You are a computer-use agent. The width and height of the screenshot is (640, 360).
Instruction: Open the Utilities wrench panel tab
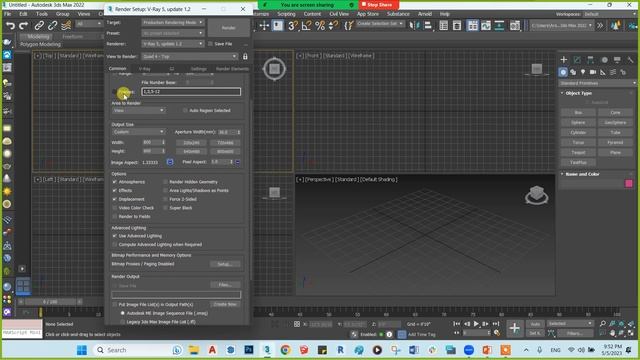click(630, 60)
